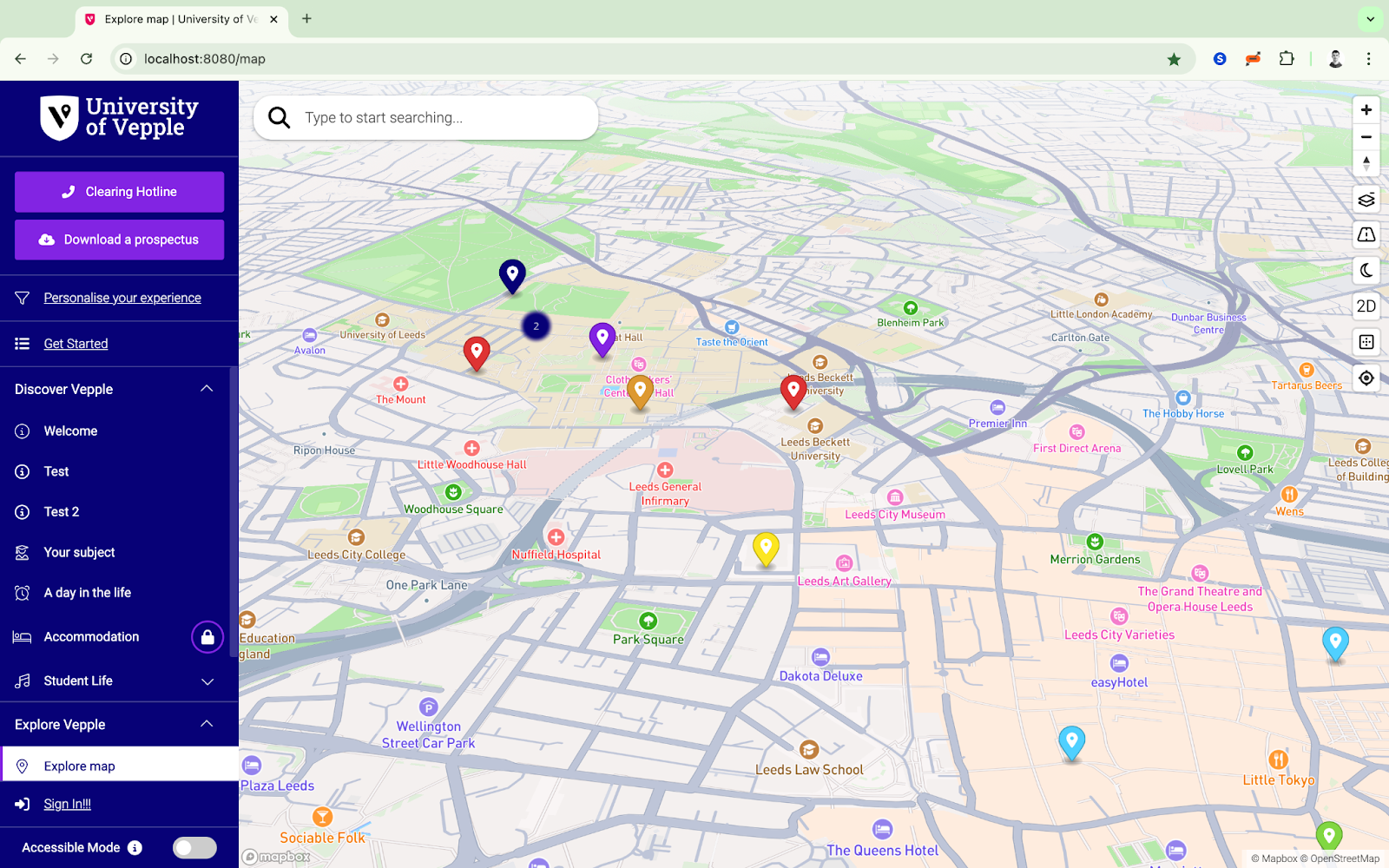The width and height of the screenshot is (1389, 868).
Task: Open the cluster marker labeled 2
Action: [537, 326]
